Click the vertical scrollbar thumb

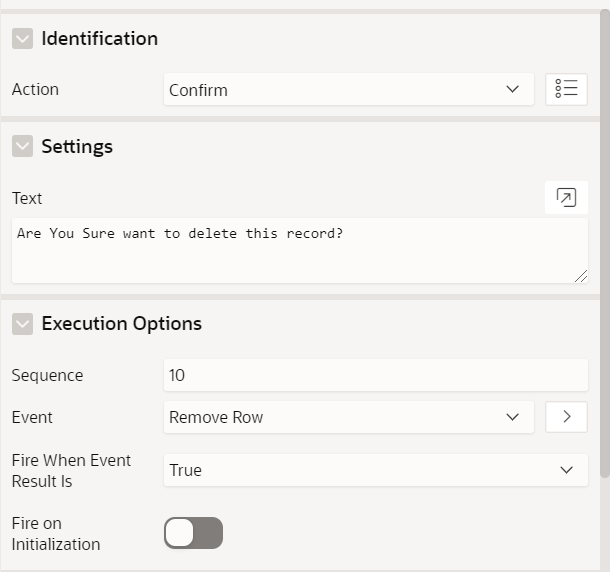(x=605, y=243)
